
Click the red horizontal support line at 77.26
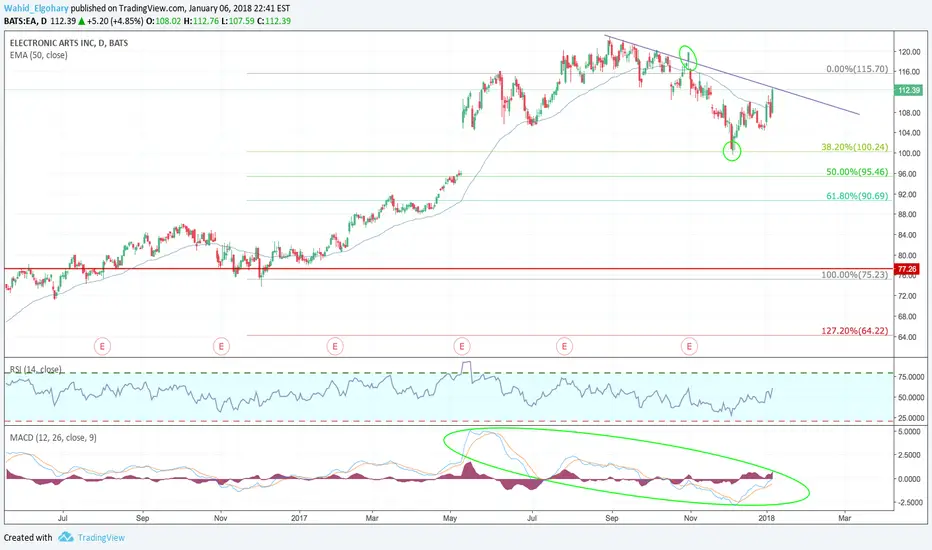(449, 269)
